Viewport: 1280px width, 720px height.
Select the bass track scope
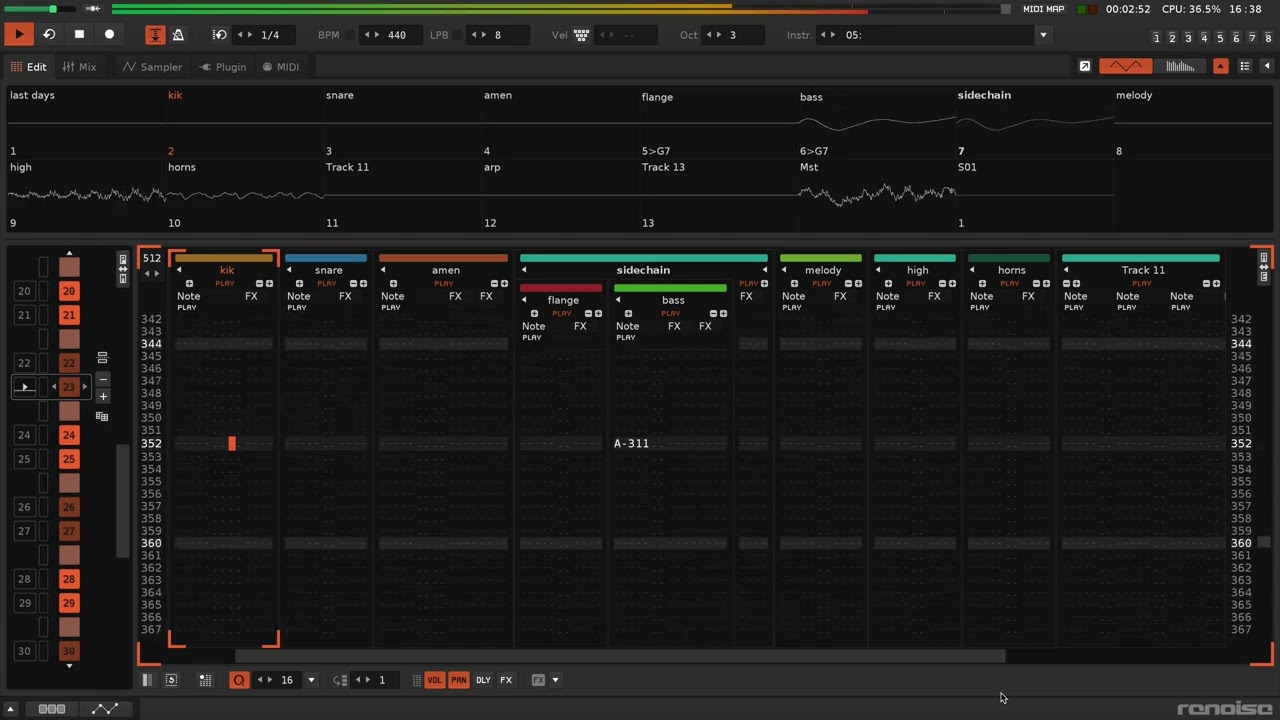pyautogui.click(x=875, y=122)
